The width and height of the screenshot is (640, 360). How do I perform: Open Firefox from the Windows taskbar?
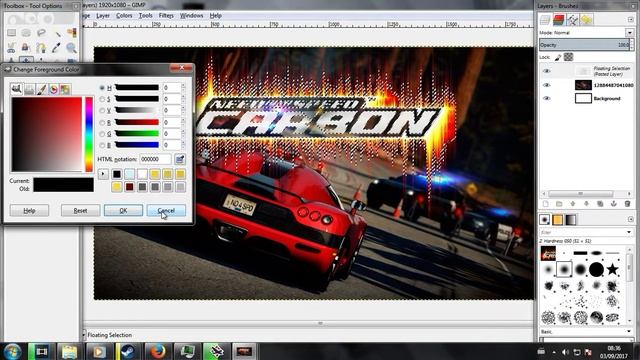(157, 351)
